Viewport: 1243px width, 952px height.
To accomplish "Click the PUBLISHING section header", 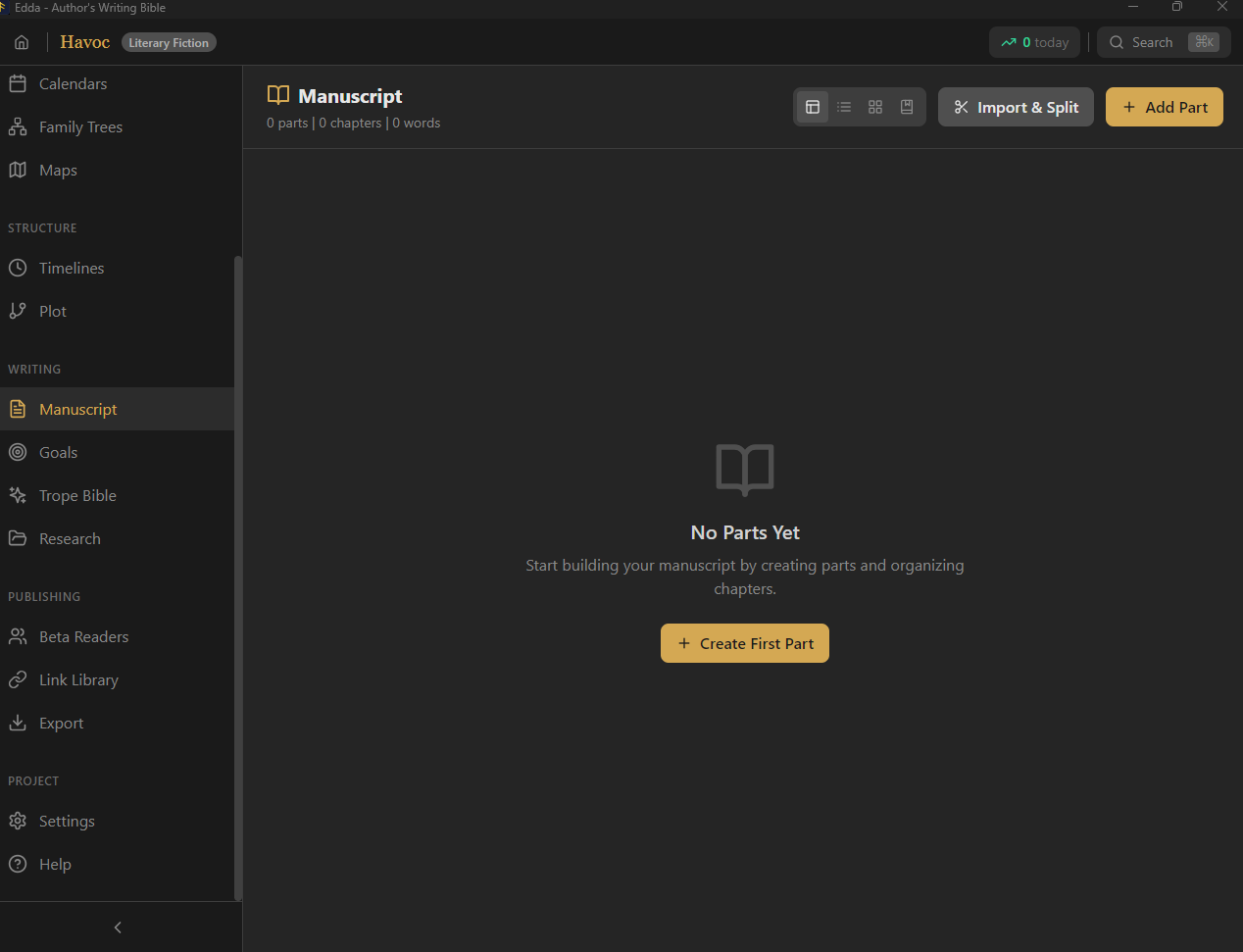I will point(44,596).
